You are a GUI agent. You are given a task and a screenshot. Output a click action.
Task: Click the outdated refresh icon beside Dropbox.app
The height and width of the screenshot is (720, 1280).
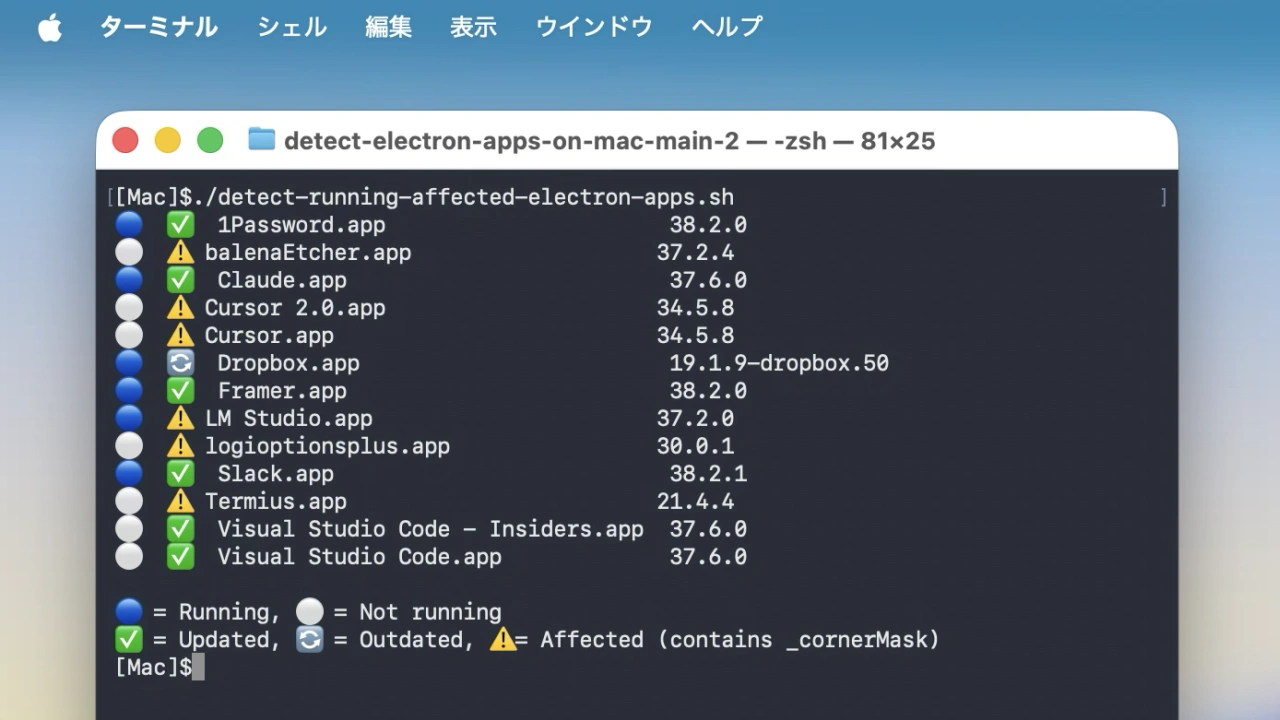pyautogui.click(x=180, y=362)
